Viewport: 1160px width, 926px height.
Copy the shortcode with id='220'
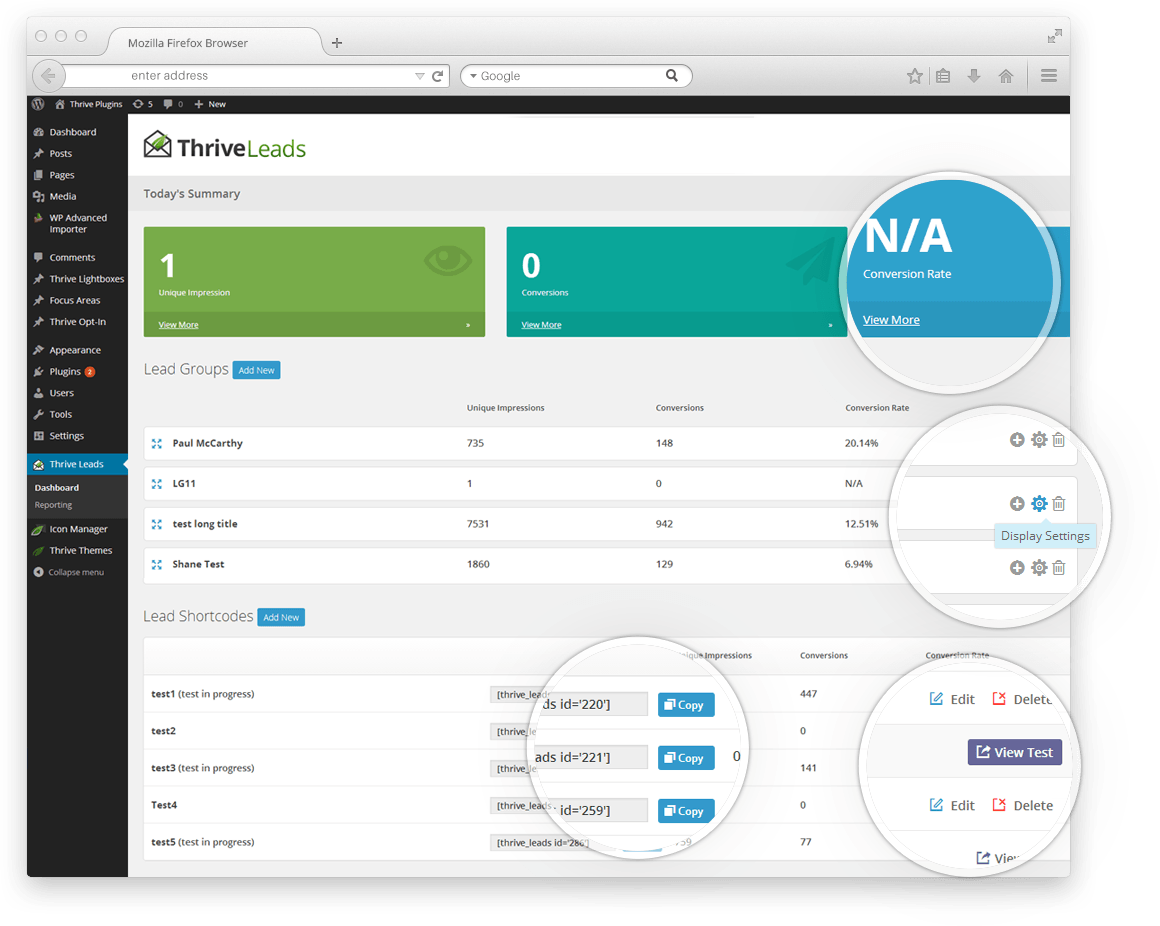686,705
